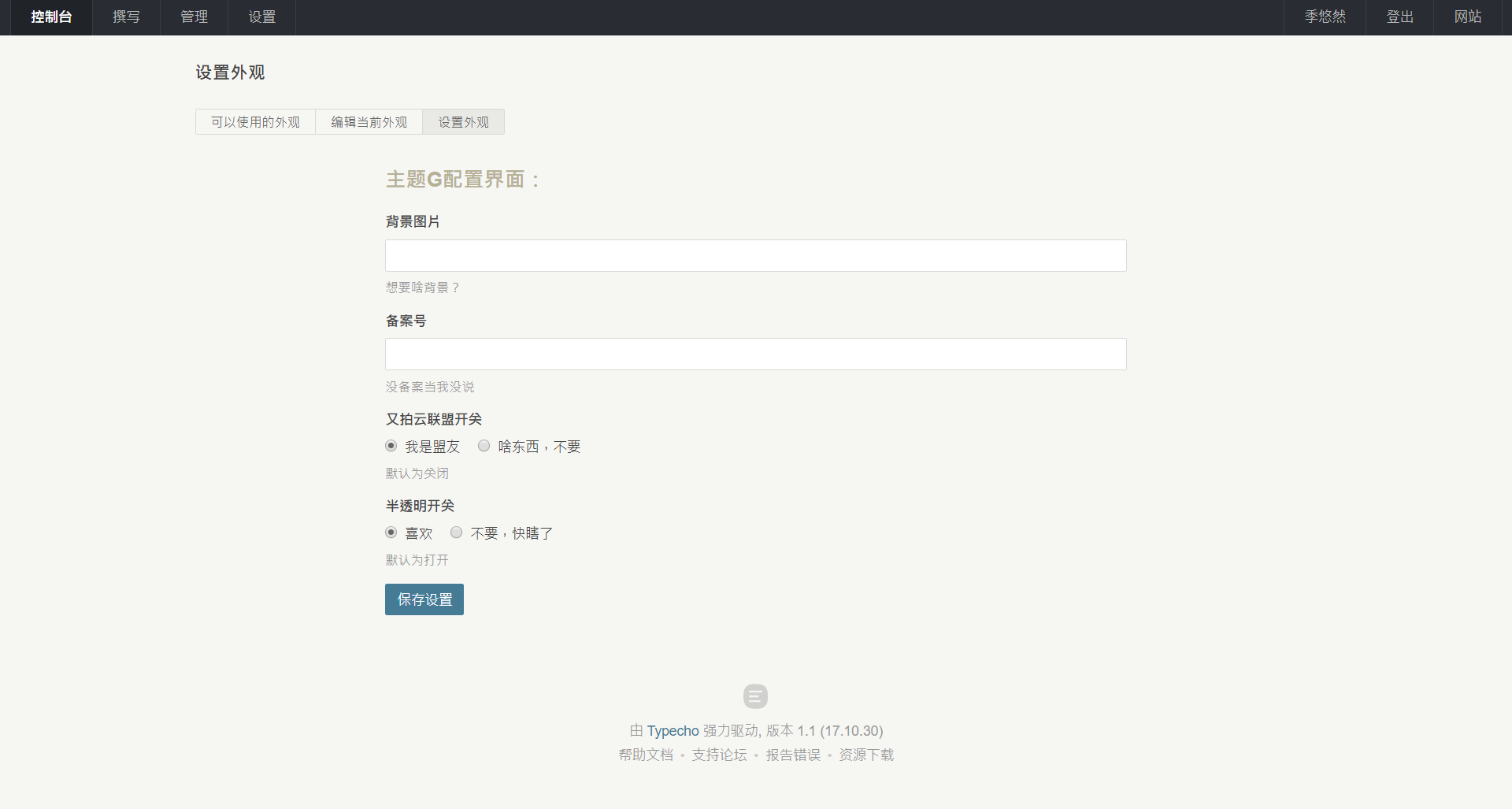Select 不要，快瞎了 radio option

(x=457, y=533)
